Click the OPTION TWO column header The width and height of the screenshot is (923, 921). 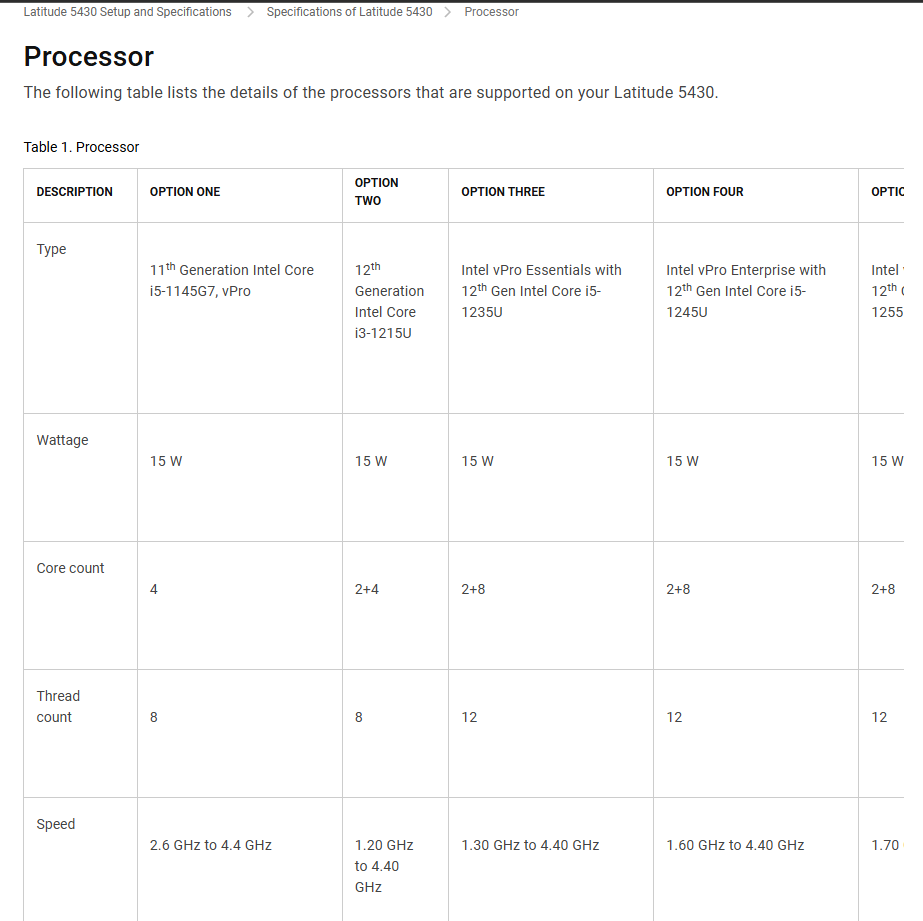(x=376, y=191)
